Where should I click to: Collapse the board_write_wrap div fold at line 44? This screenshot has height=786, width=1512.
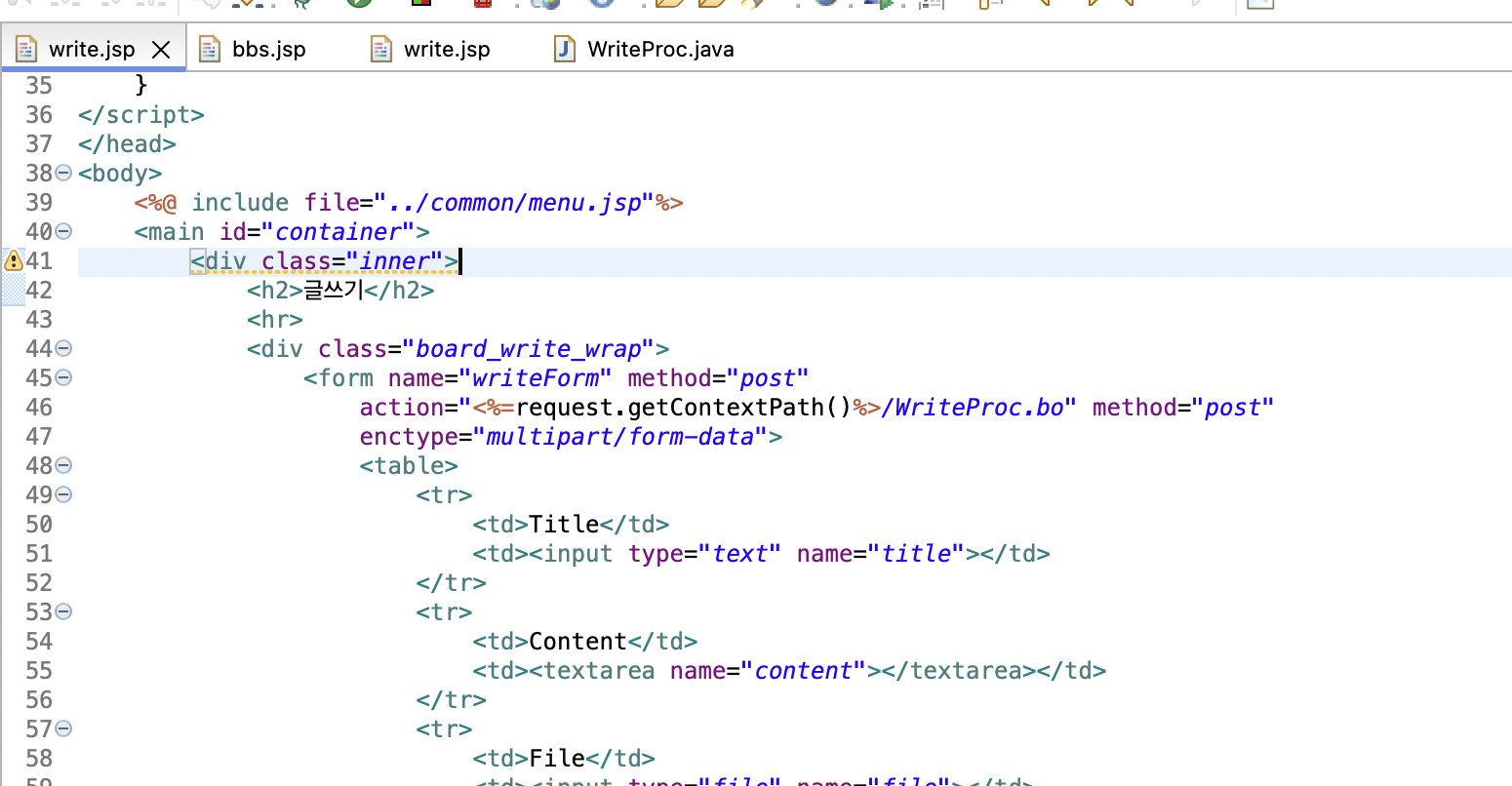click(63, 348)
